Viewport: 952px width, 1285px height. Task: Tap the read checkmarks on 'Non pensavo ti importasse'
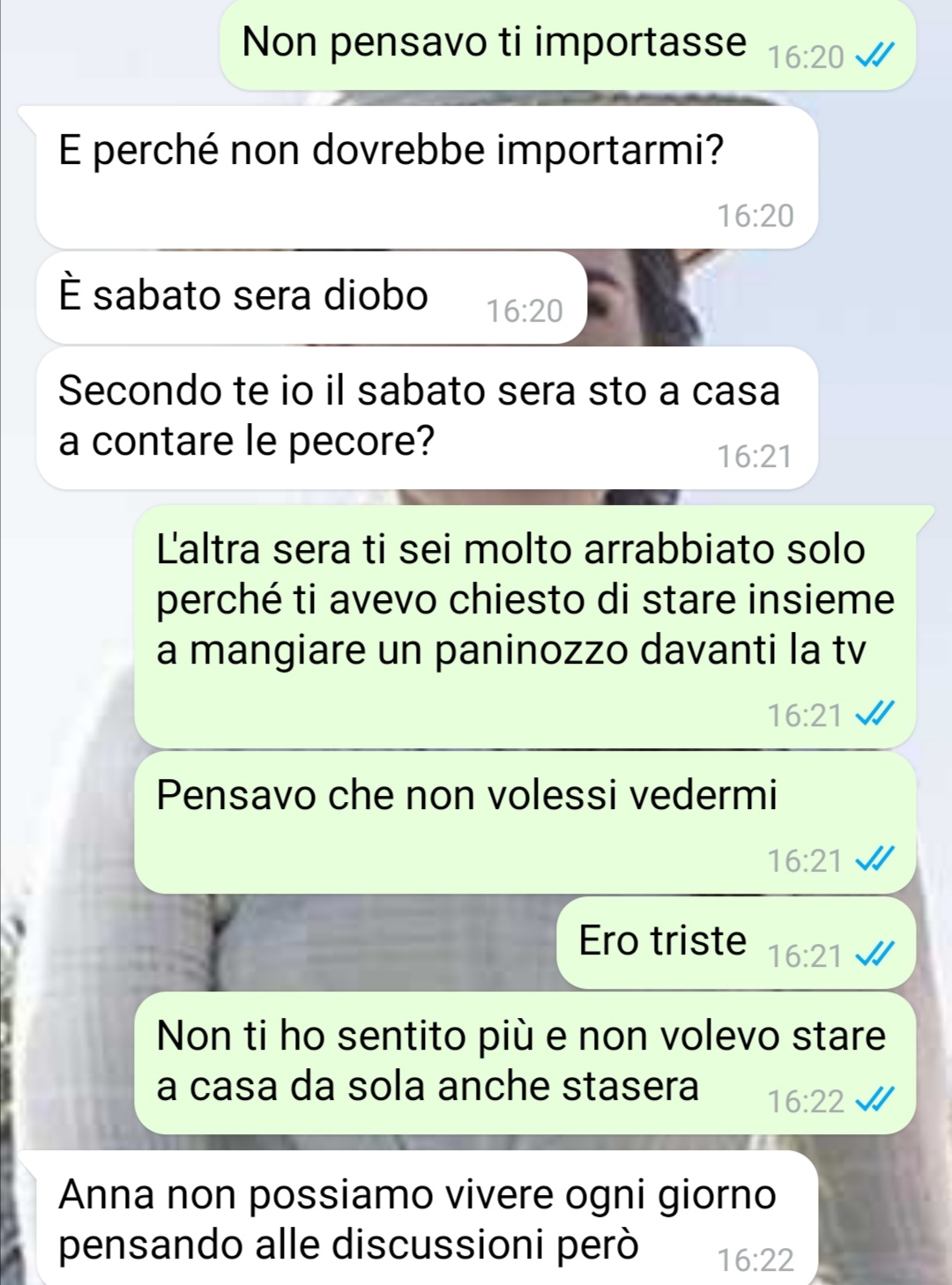tap(875, 56)
